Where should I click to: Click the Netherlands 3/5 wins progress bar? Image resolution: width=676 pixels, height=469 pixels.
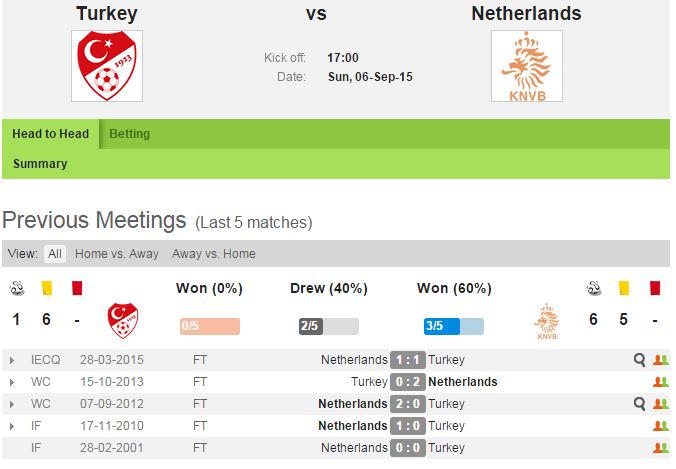pyautogui.click(x=454, y=326)
